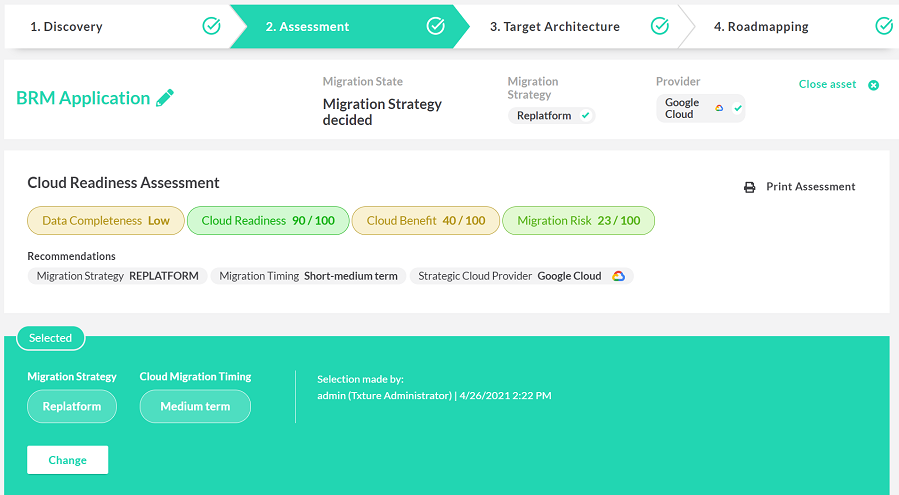Go to the 4. Roadmapping step
The height and width of the screenshot is (495, 899).
pyautogui.click(x=761, y=26)
